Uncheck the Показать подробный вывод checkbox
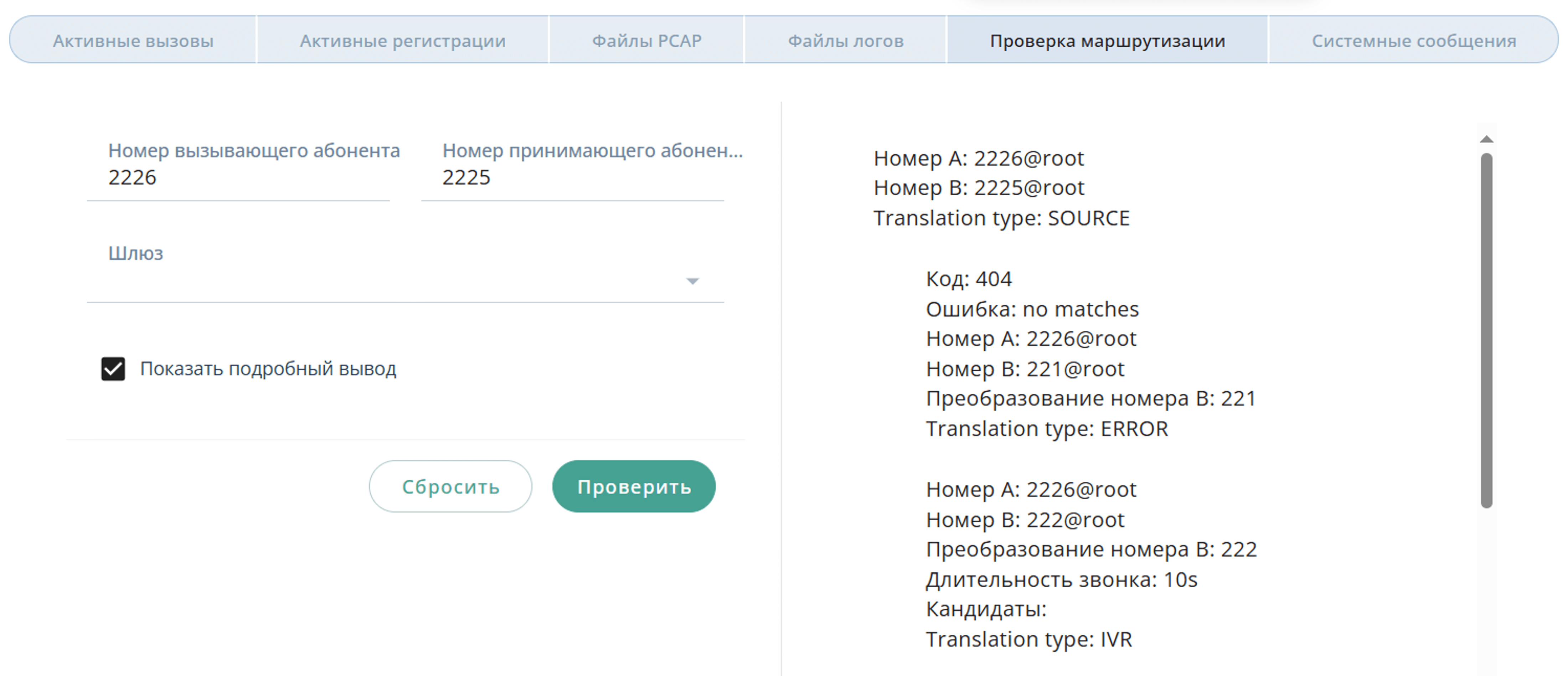 [x=113, y=369]
